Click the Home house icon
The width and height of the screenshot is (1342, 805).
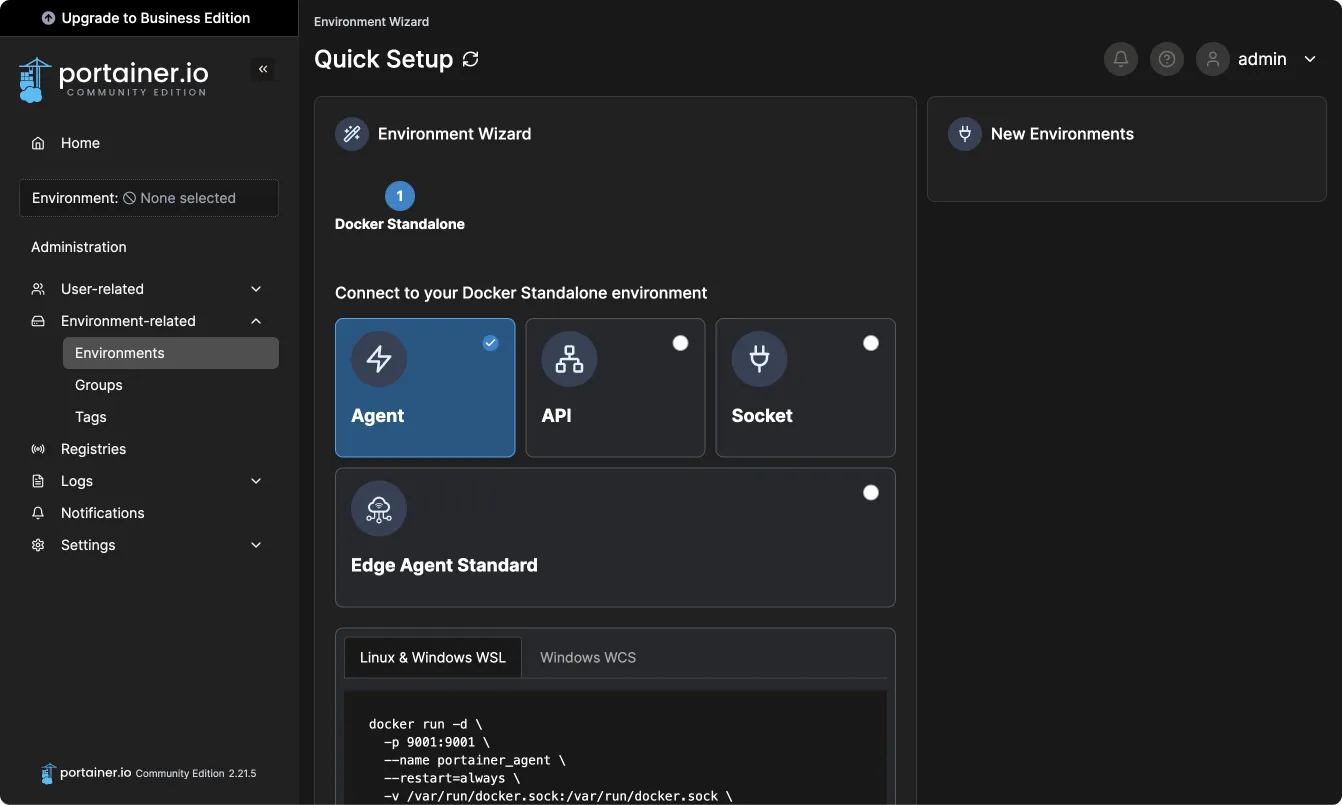click(x=38, y=143)
